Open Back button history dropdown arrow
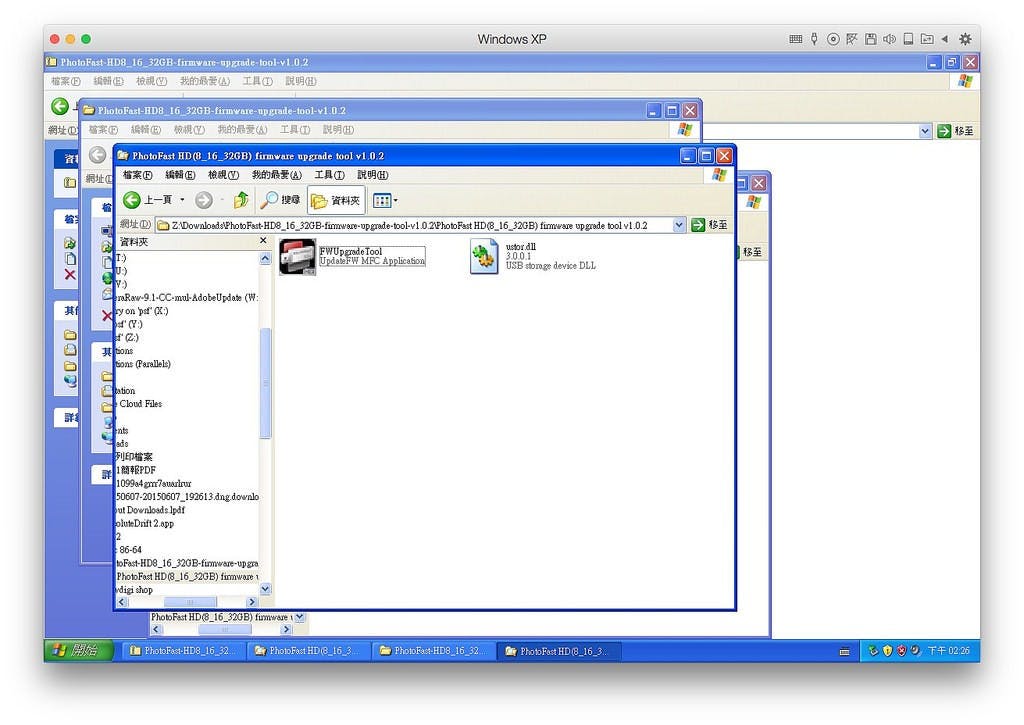Image resolution: width=1024 pixels, height=725 pixels. [x=181, y=200]
